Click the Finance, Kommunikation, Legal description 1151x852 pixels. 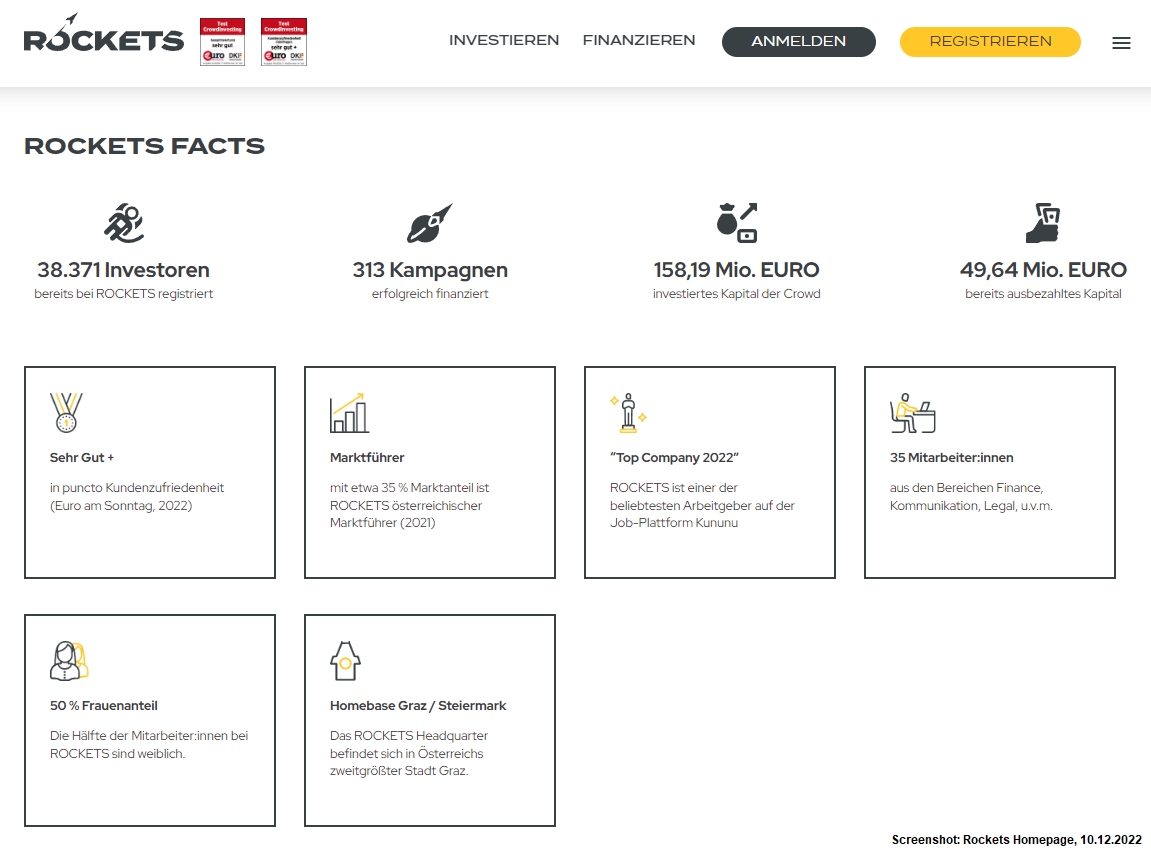(971, 497)
